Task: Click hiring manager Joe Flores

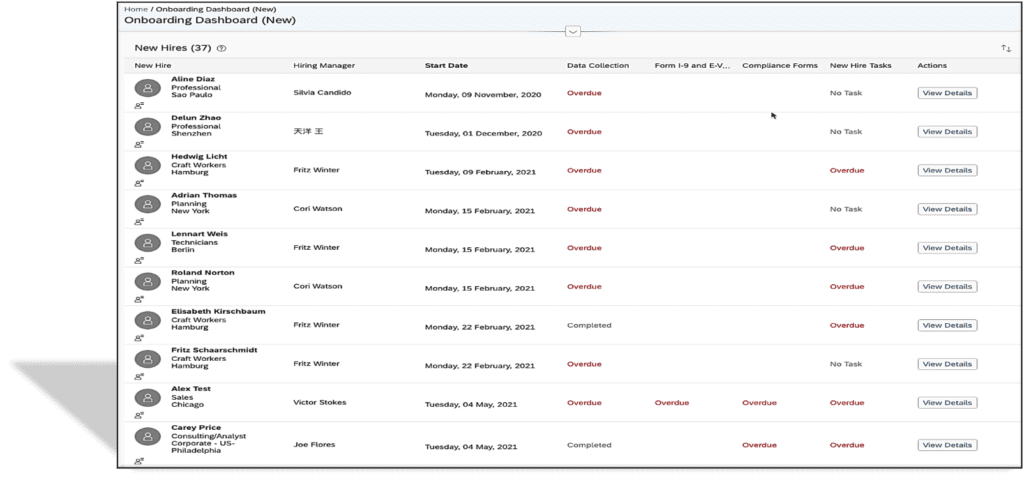Action: (313, 445)
